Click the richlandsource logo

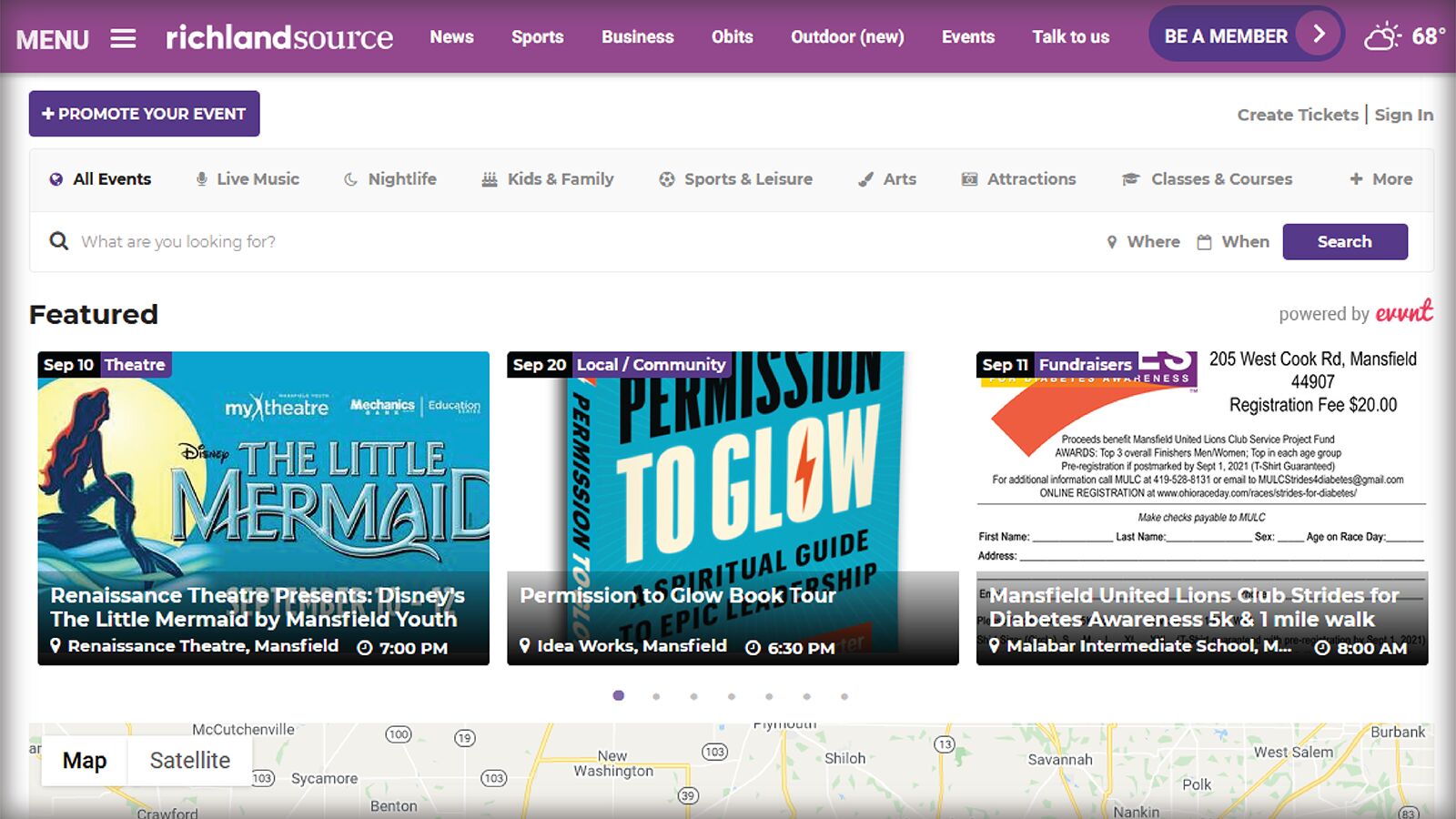(279, 37)
